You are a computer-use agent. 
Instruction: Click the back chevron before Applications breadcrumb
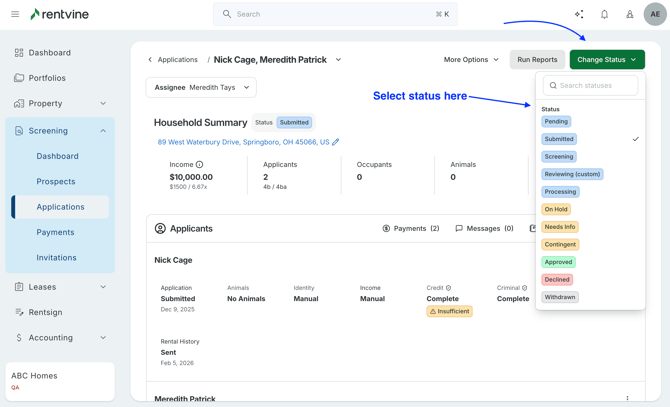(150, 60)
